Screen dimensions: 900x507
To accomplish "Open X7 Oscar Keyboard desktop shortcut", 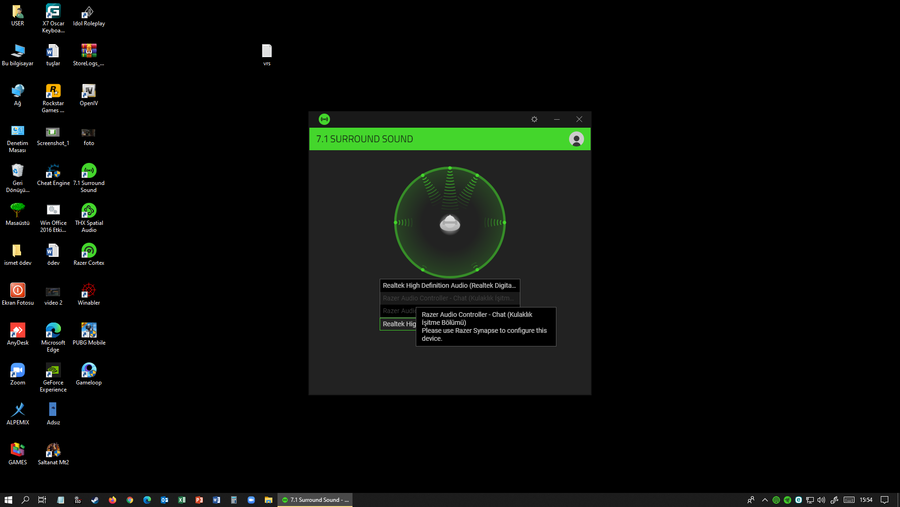I will [x=53, y=18].
